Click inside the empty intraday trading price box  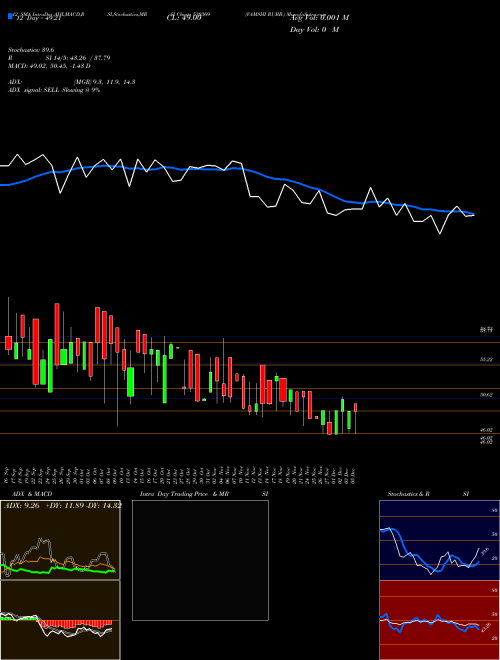(200, 560)
